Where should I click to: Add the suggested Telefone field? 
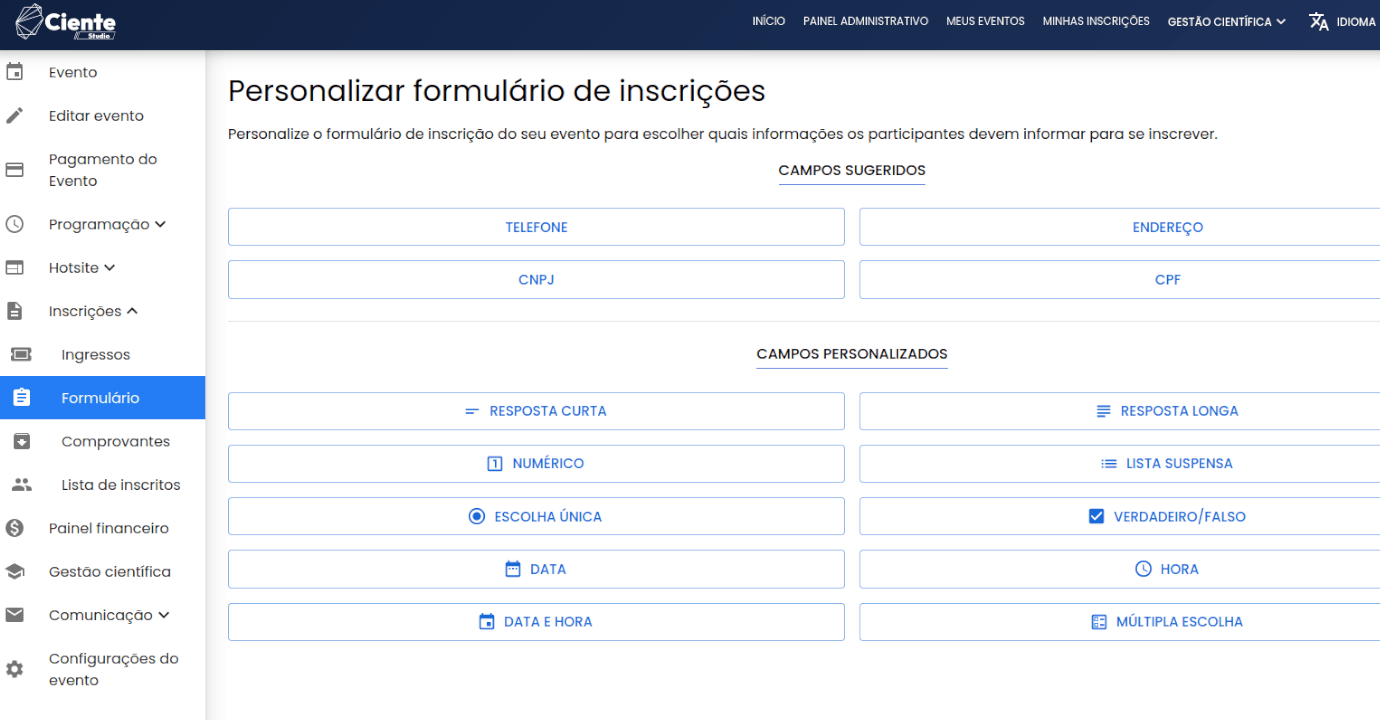[536, 227]
